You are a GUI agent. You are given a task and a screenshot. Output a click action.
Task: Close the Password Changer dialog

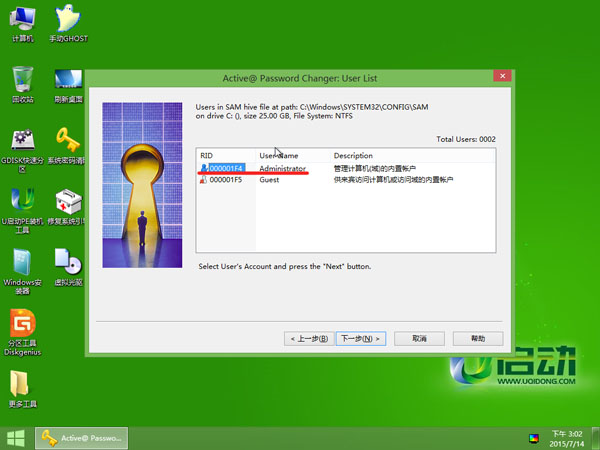502,76
